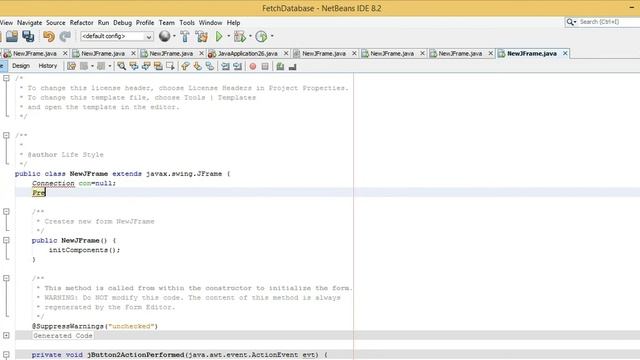Image resolution: width=640 pixels, height=360 pixels.
Task: Collapse the 'This method is called' comment fold
Action: (x=6, y=278)
